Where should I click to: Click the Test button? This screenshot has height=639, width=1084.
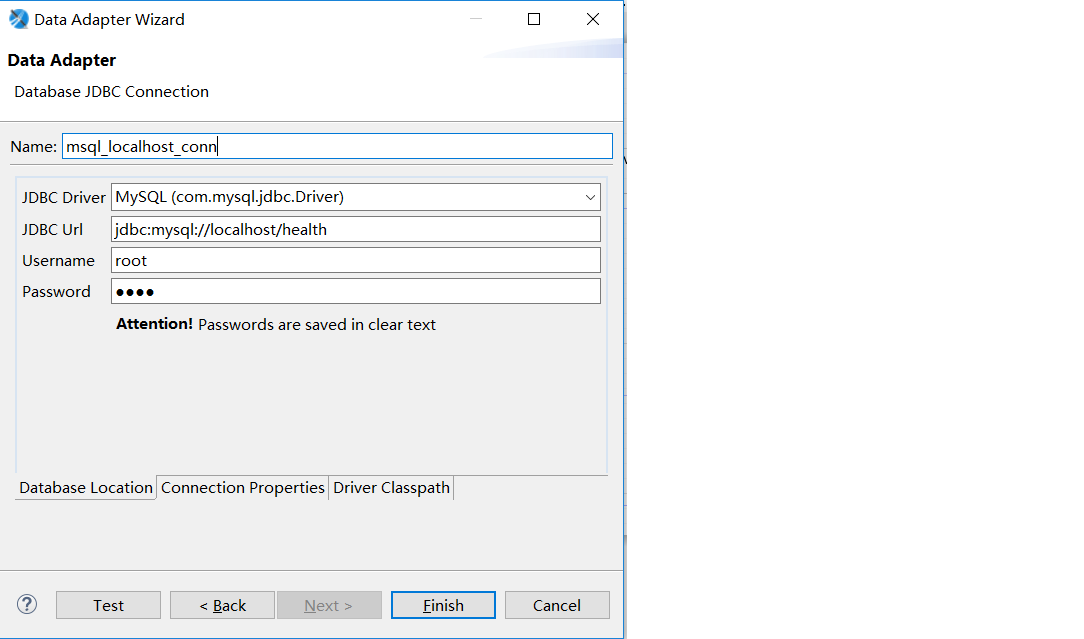point(109,605)
